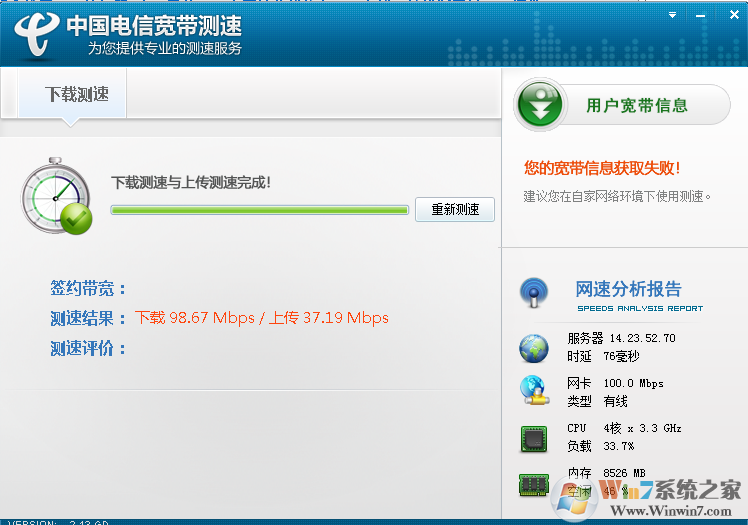Close the speed test window
Image resolution: width=748 pixels, height=525 pixels.
pos(734,15)
